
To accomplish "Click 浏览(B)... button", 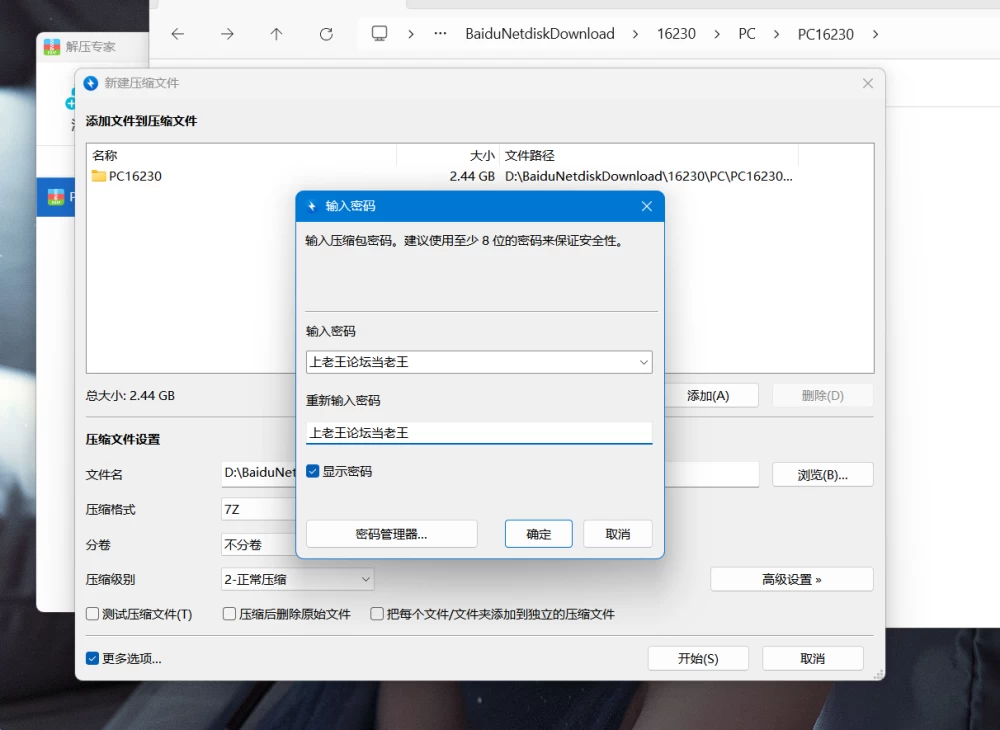I will tap(823, 475).
